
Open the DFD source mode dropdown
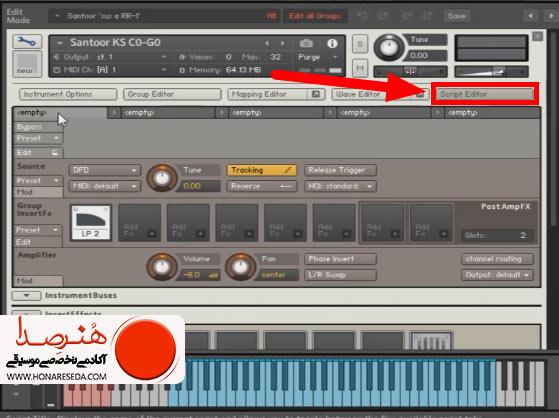[x=105, y=170]
